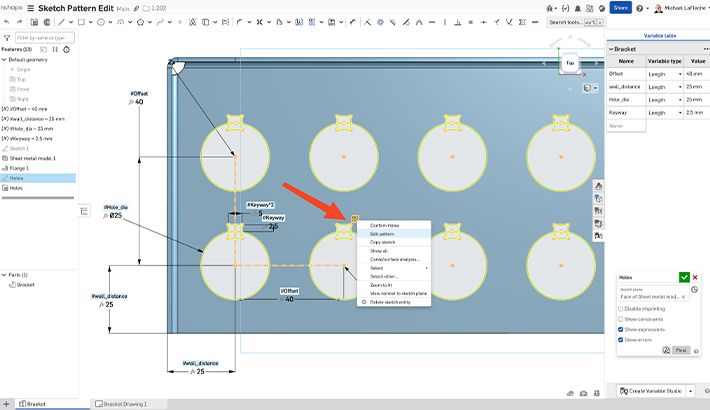Select the Flange 1 feature
This screenshot has height=410, width=710.
pyautogui.click(x=19, y=168)
